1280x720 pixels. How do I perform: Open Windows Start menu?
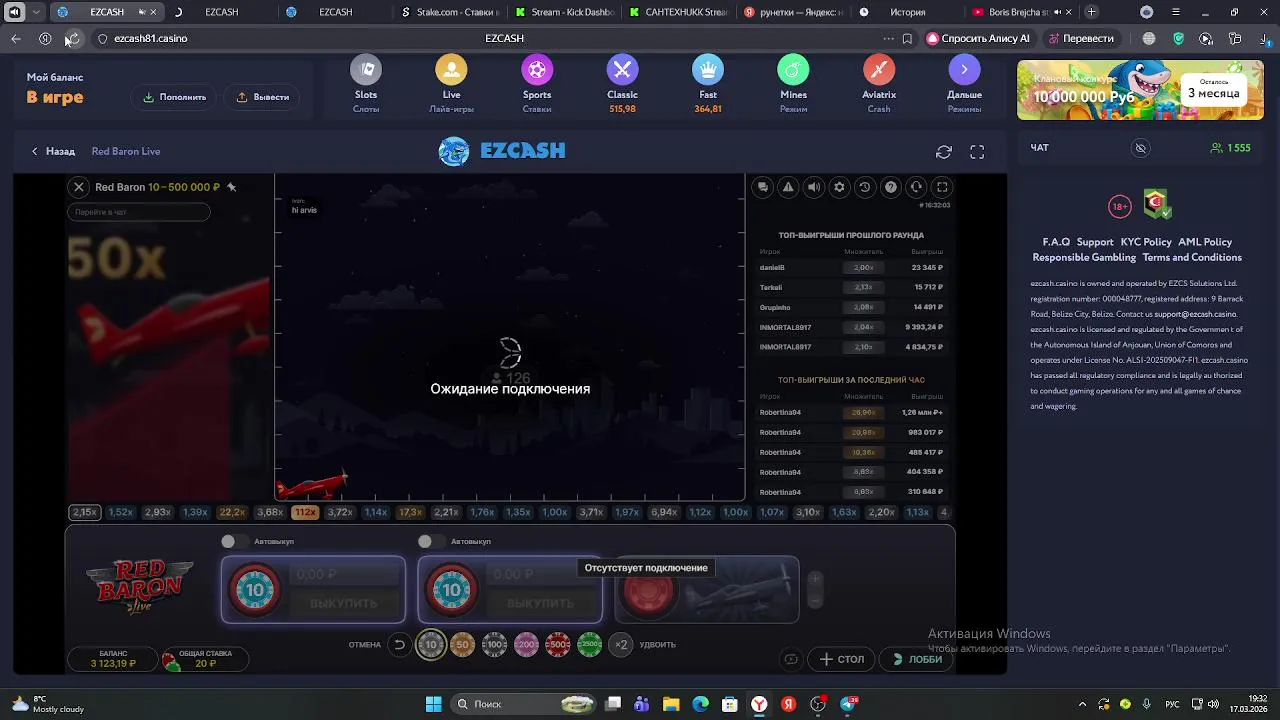(434, 704)
